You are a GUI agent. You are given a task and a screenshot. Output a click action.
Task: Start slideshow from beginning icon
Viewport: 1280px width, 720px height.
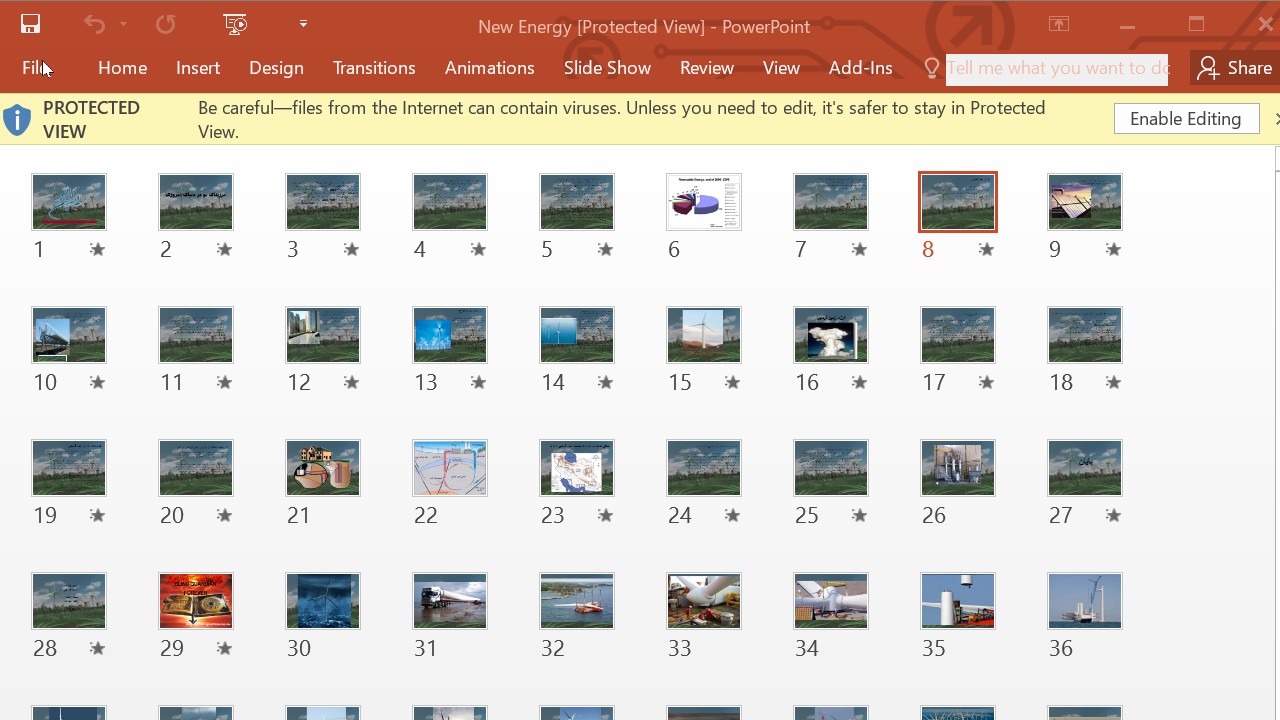pos(235,25)
